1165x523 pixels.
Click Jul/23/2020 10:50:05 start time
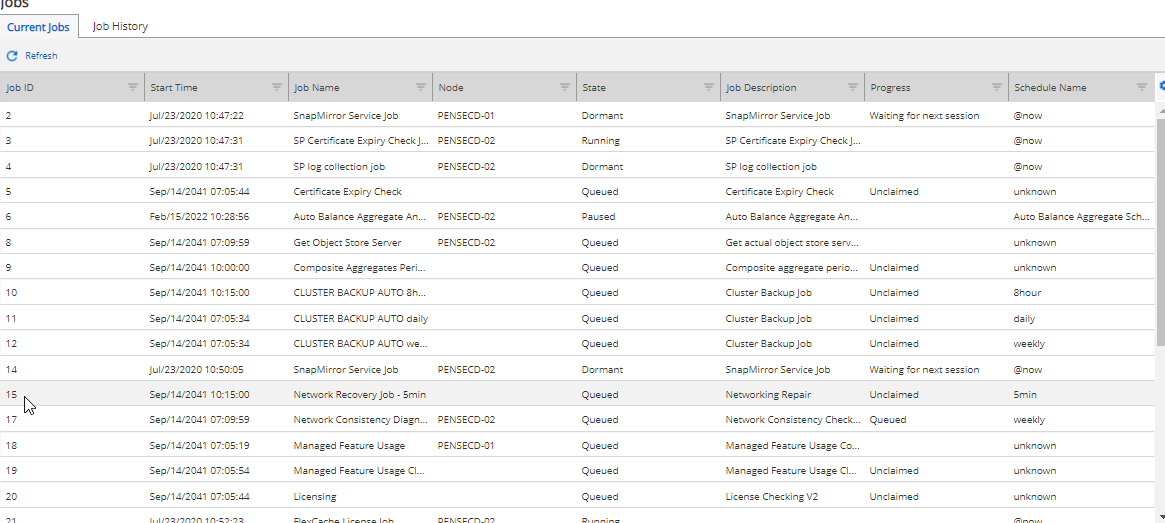pyautogui.click(x=197, y=369)
